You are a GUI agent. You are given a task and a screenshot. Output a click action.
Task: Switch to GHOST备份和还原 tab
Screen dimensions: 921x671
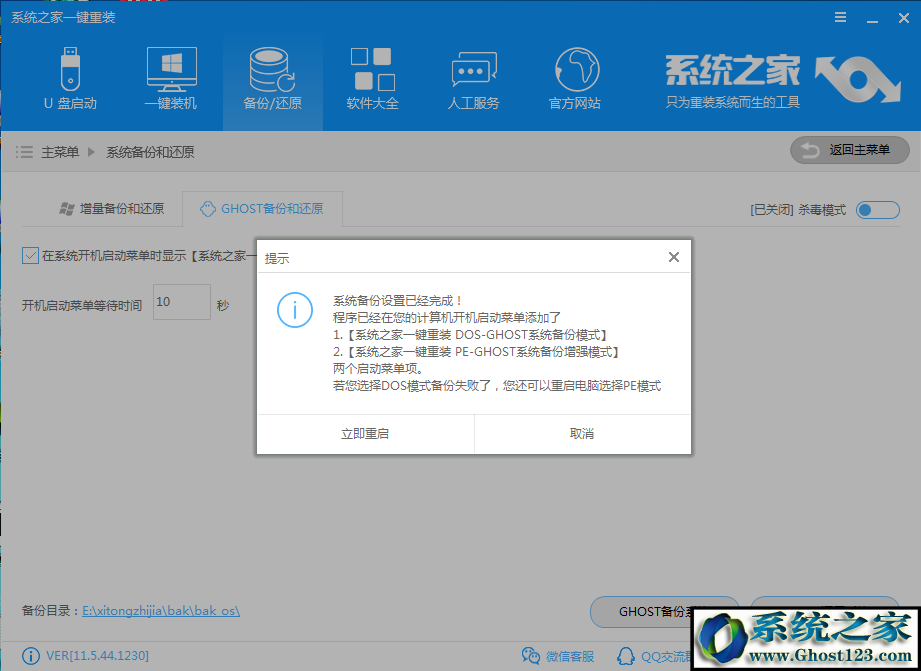262,209
